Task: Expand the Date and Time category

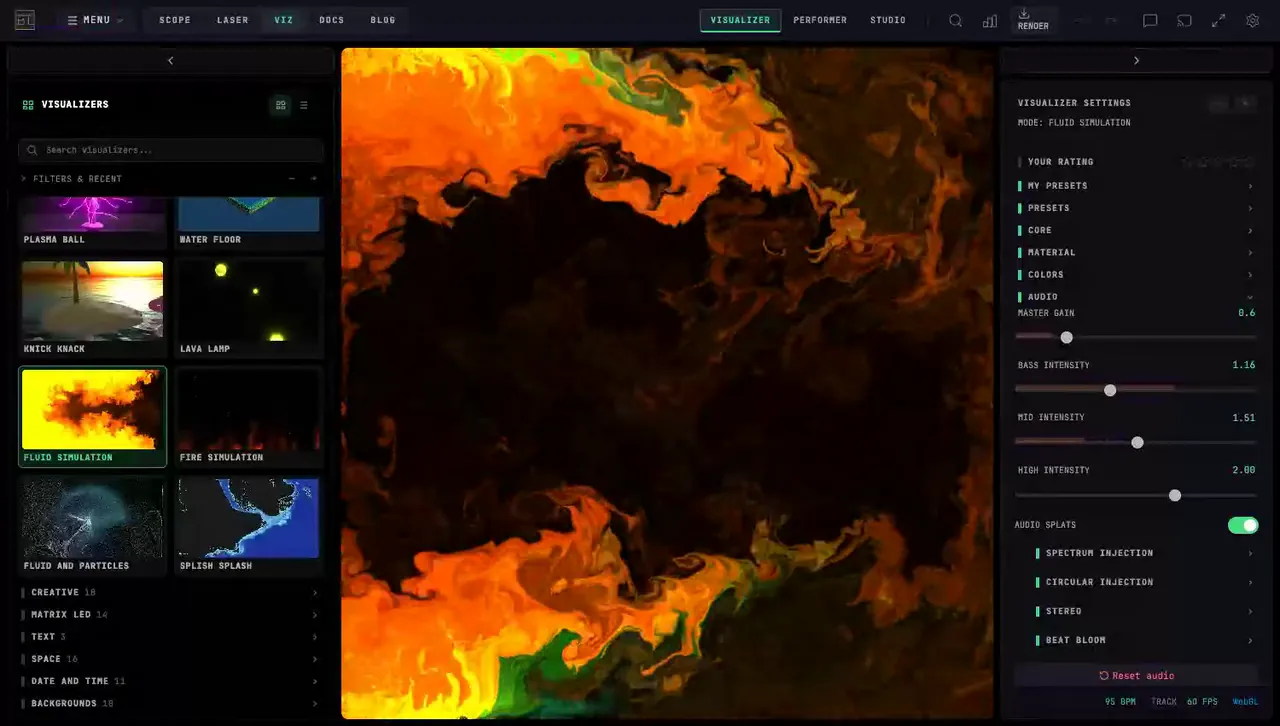Action: coord(170,681)
